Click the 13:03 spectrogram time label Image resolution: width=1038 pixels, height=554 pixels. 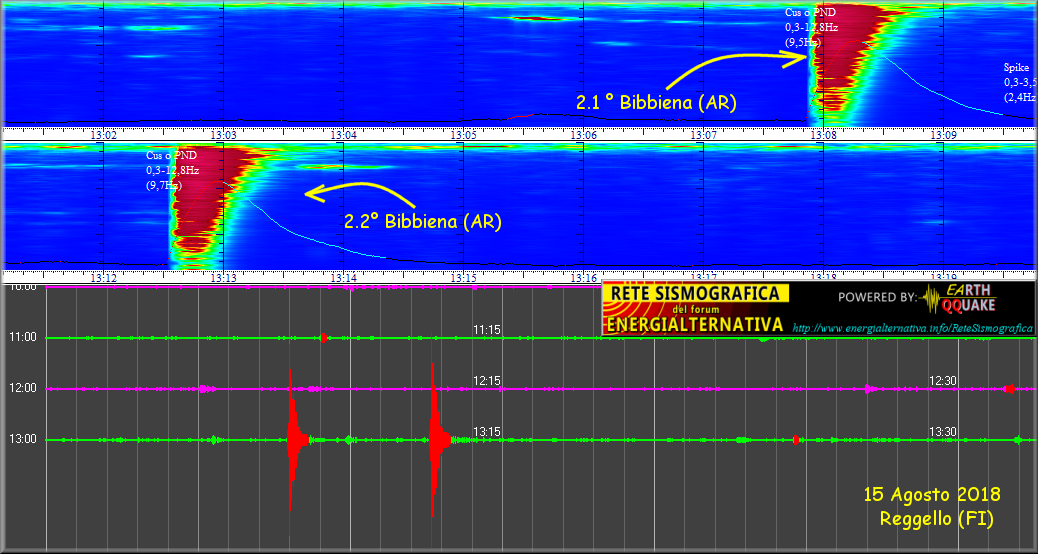(x=224, y=134)
